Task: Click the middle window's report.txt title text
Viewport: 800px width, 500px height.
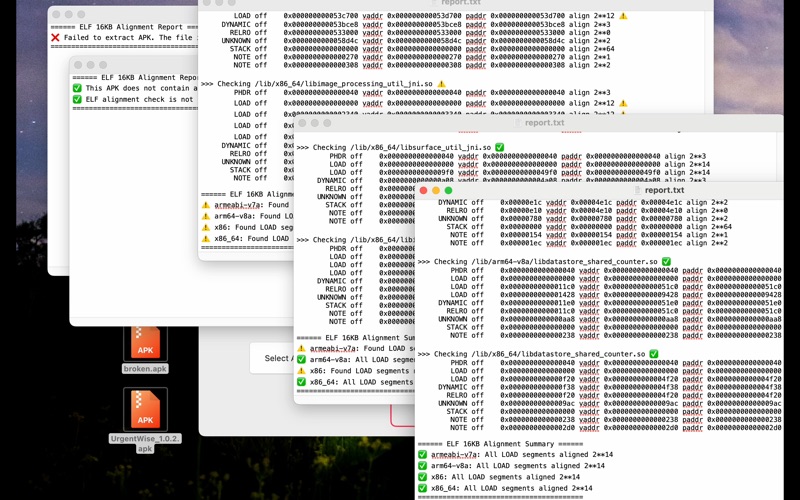Action: coord(544,123)
